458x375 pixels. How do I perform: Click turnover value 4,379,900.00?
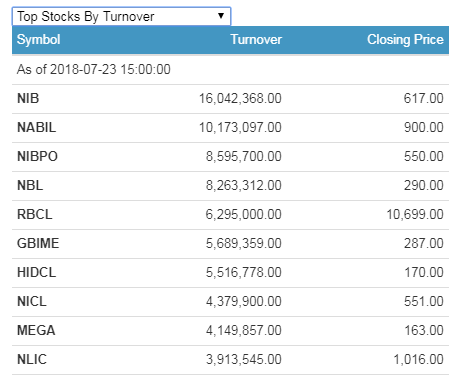pyautogui.click(x=244, y=301)
